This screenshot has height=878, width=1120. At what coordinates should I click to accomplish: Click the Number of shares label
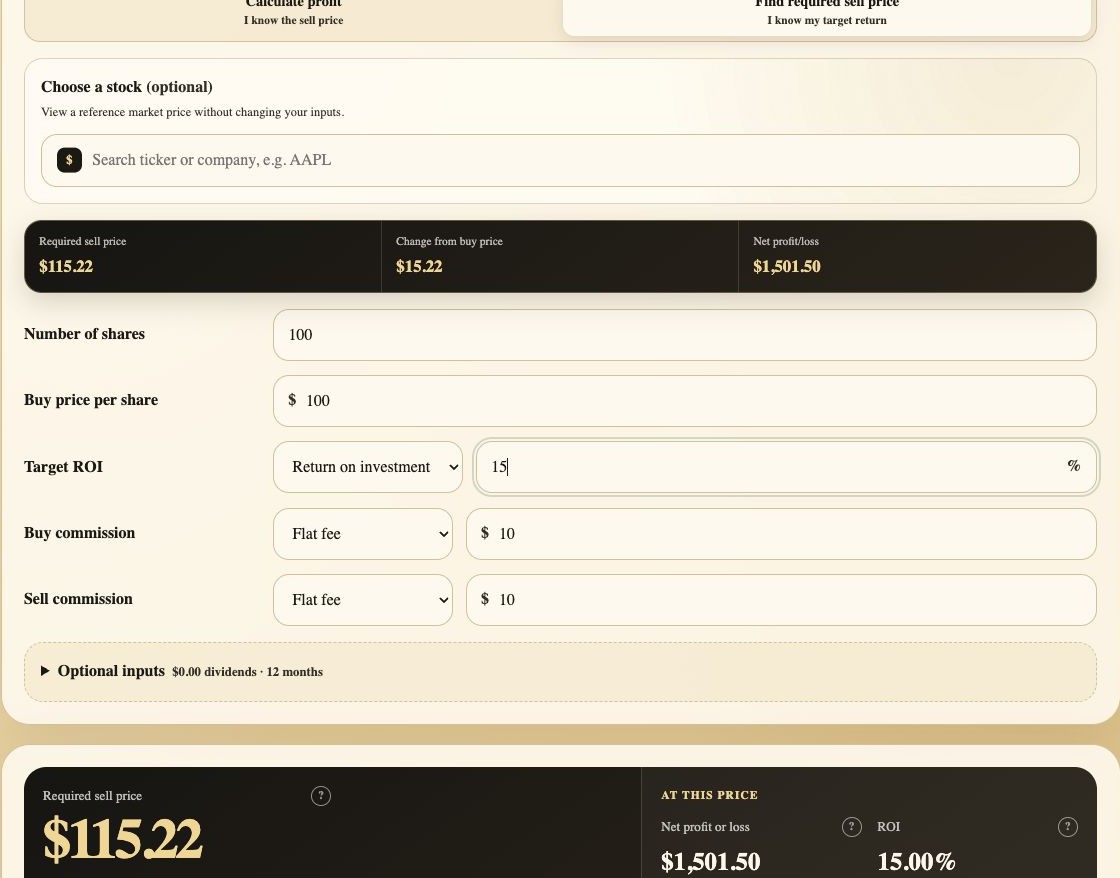point(84,334)
